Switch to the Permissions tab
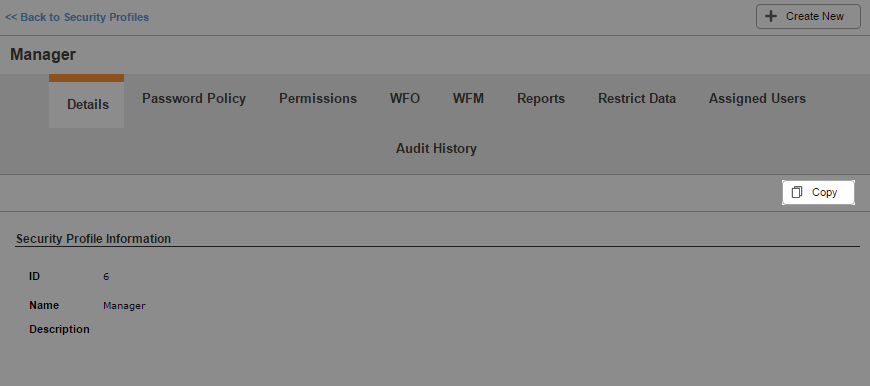870x386 pixels. [x=317, y=98]
